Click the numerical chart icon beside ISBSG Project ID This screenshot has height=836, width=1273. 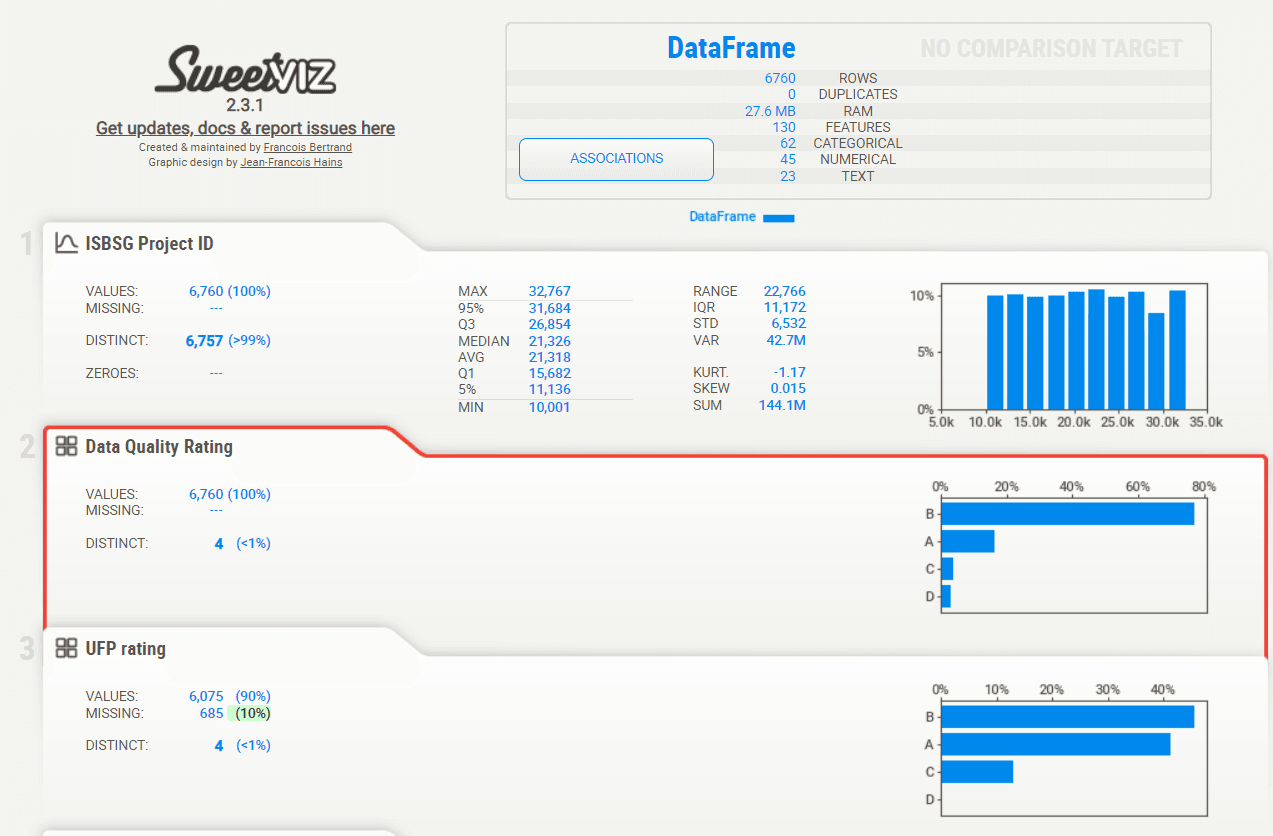click(66, 243)
